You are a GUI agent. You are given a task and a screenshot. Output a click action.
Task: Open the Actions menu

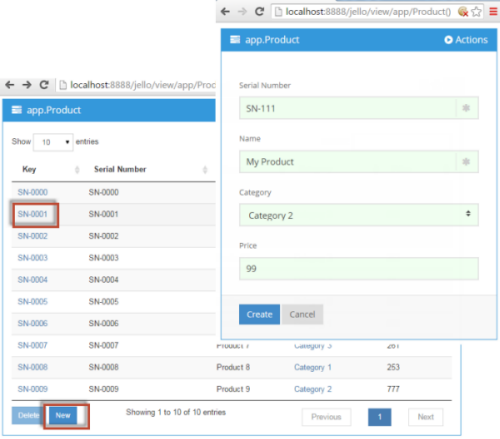pyautogui.click(x=466, y=40)
